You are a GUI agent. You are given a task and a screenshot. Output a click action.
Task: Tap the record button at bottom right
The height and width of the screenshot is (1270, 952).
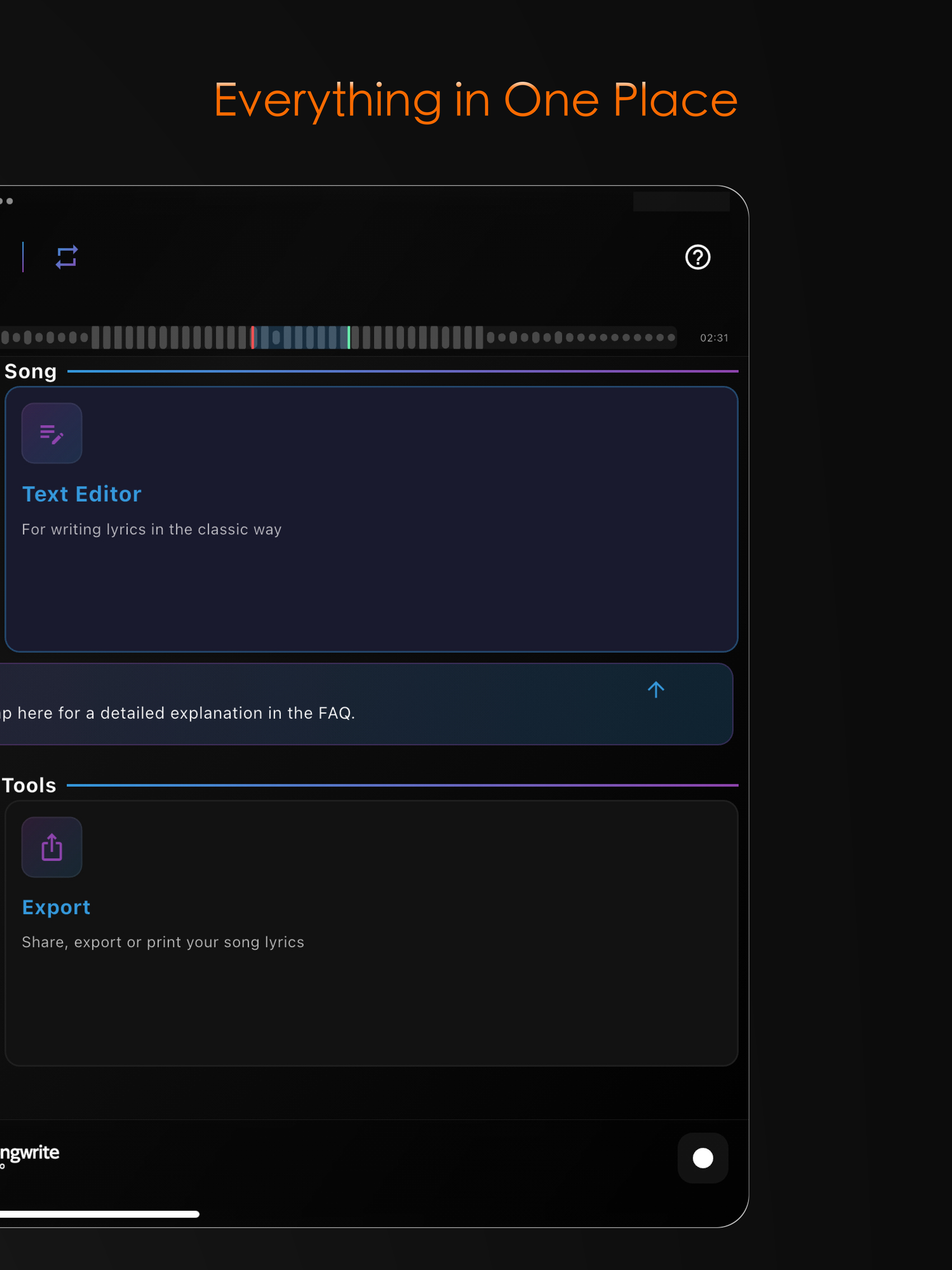(703, 1158)
